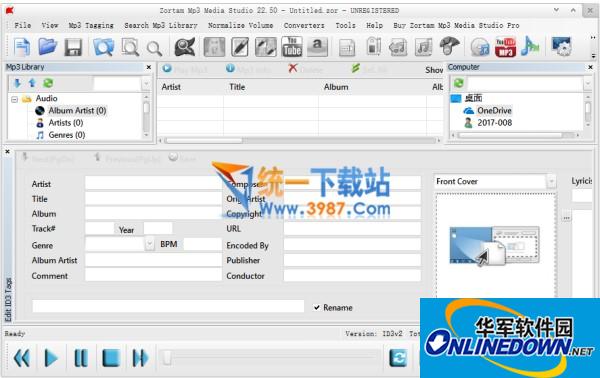Click the pen tag editor toolbar icon
The width and height of the screenshot is (600, 378).
pyautogui.click(x=240, y=47)
